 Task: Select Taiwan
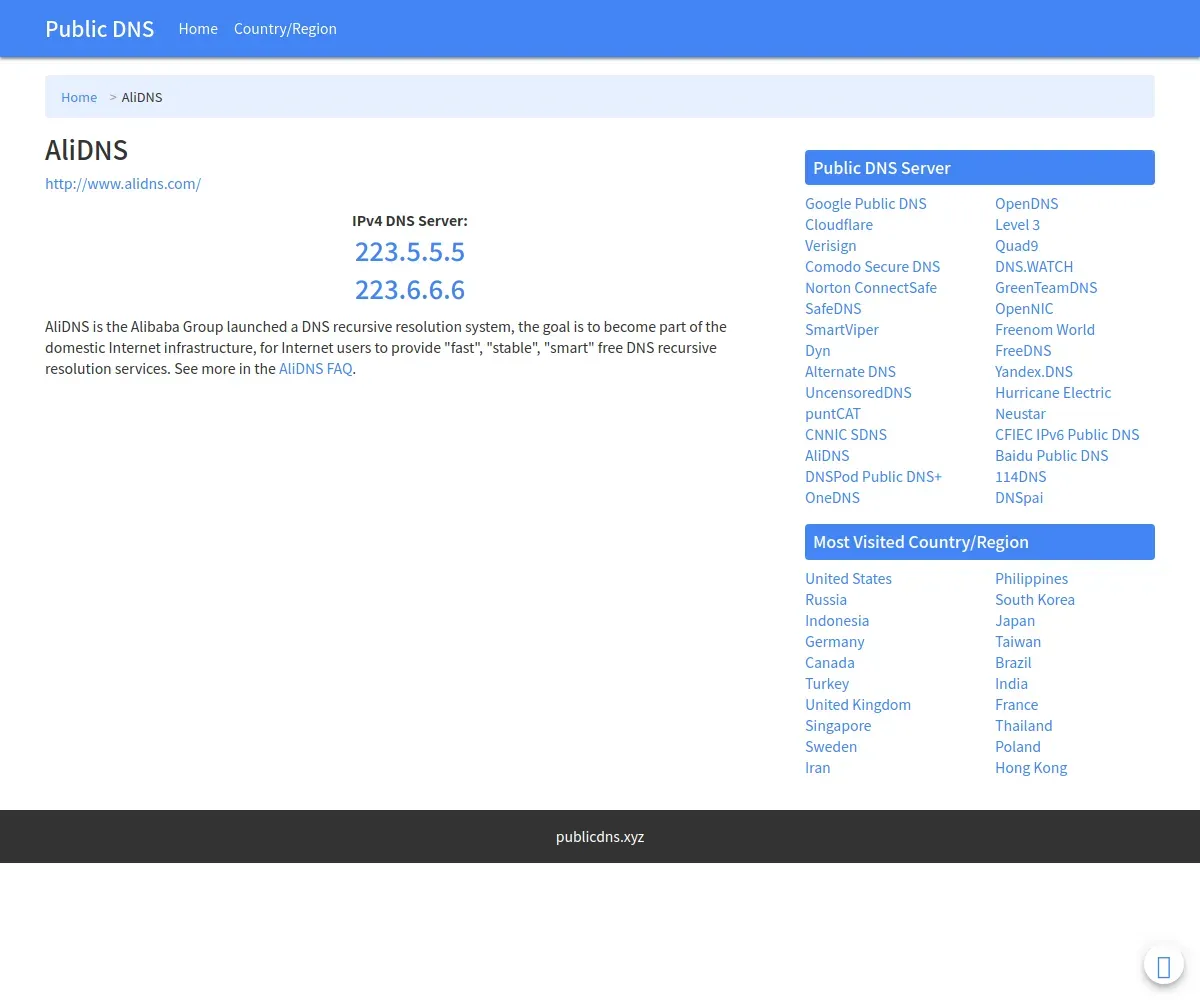(x=1018, y=642)
